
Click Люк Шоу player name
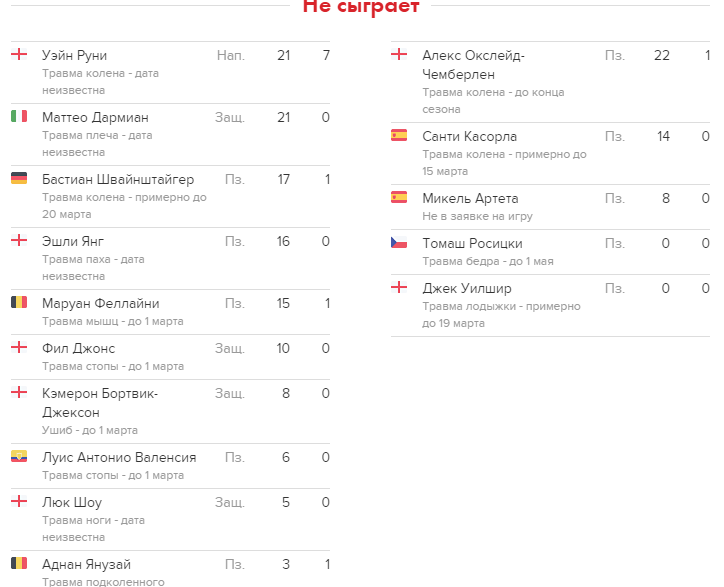(x=72, y=502)
